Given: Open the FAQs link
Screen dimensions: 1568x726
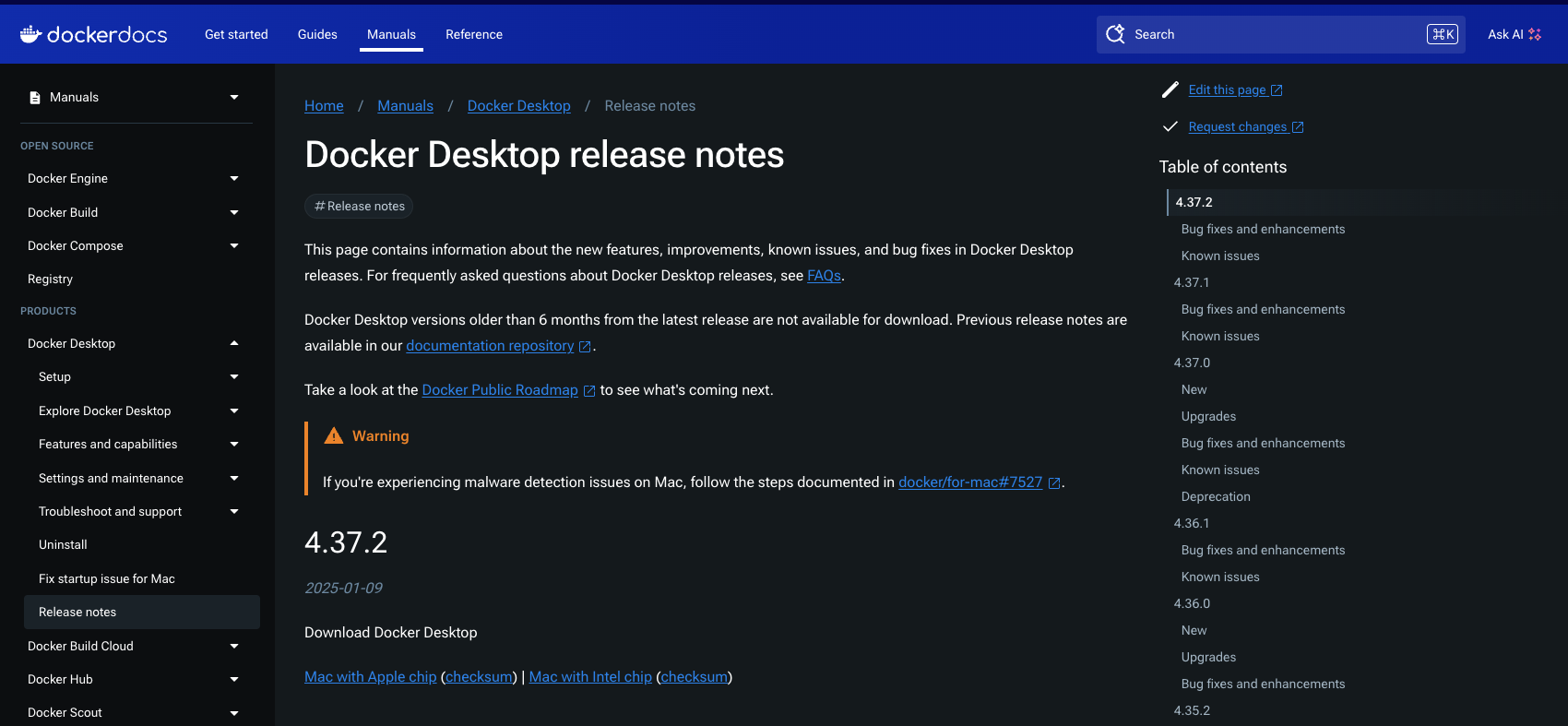Looking at the screenshot, I should 824,276.
